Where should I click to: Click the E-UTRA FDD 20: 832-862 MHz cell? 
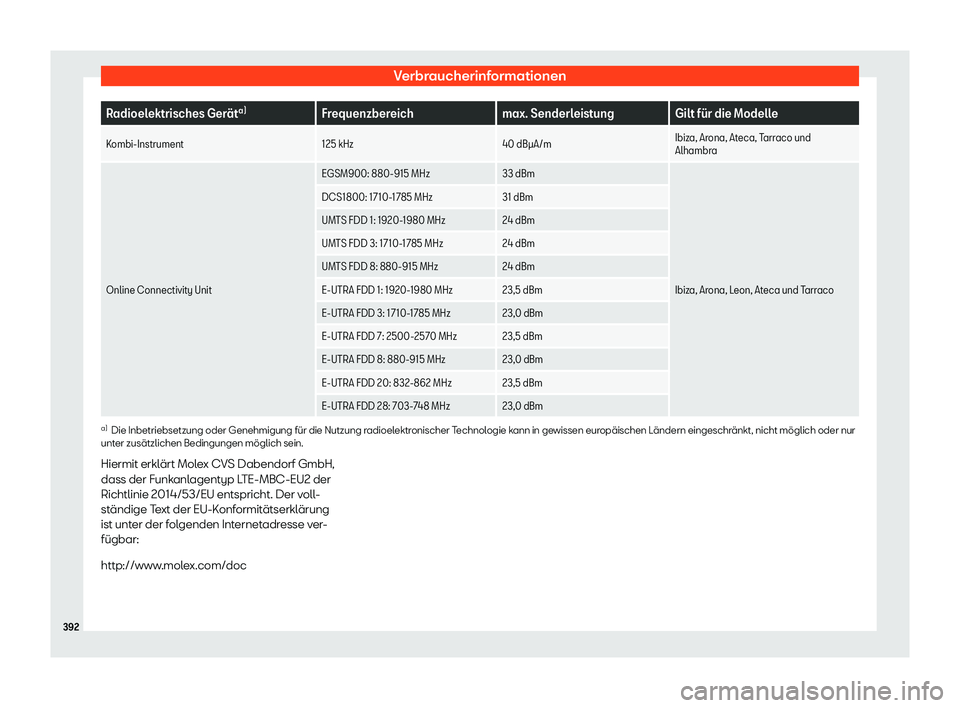pyautogui.click(x=405, y=383)
